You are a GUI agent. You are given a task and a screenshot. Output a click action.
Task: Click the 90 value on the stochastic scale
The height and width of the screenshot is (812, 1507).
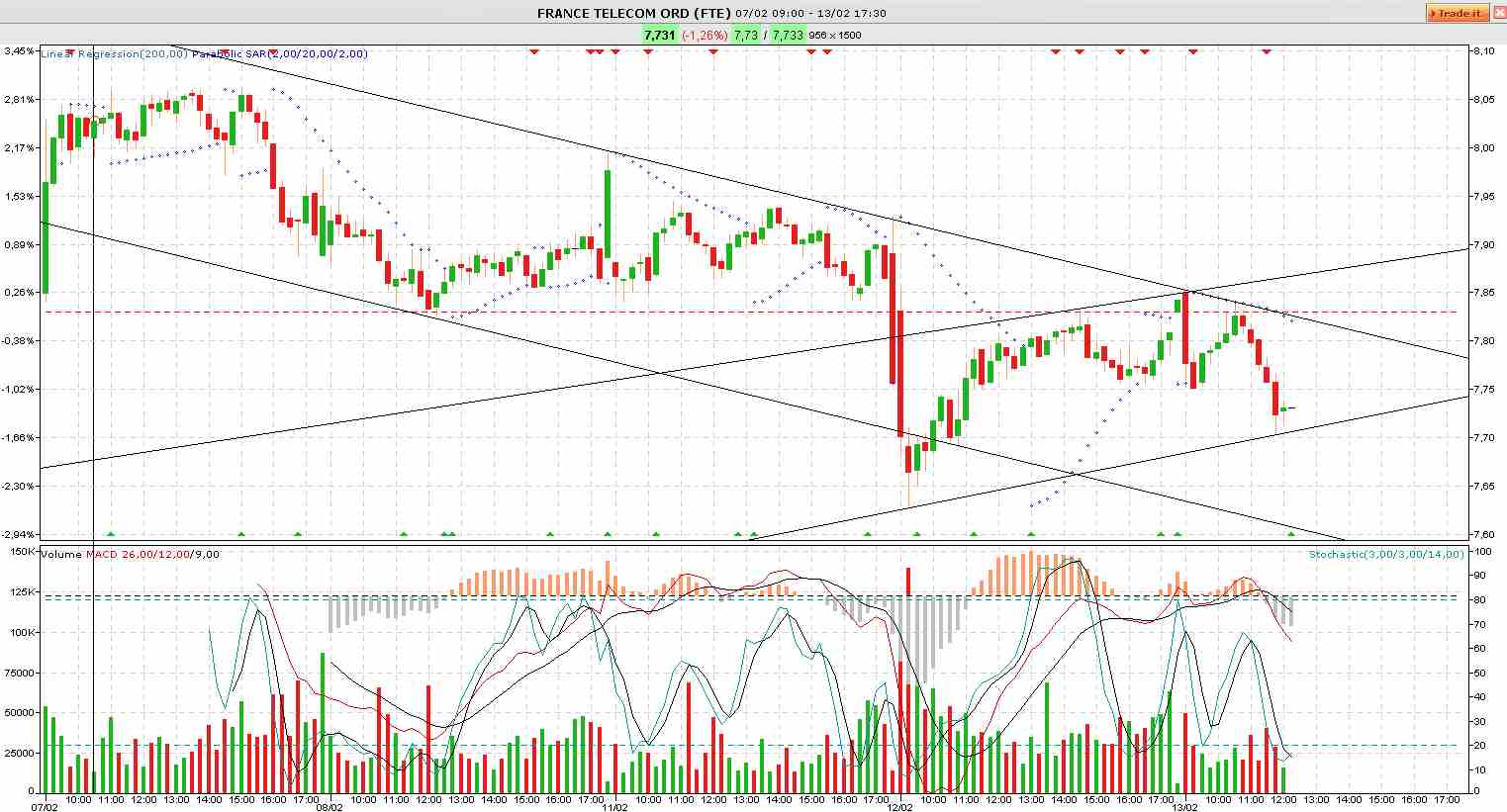tap(1478, 576)
